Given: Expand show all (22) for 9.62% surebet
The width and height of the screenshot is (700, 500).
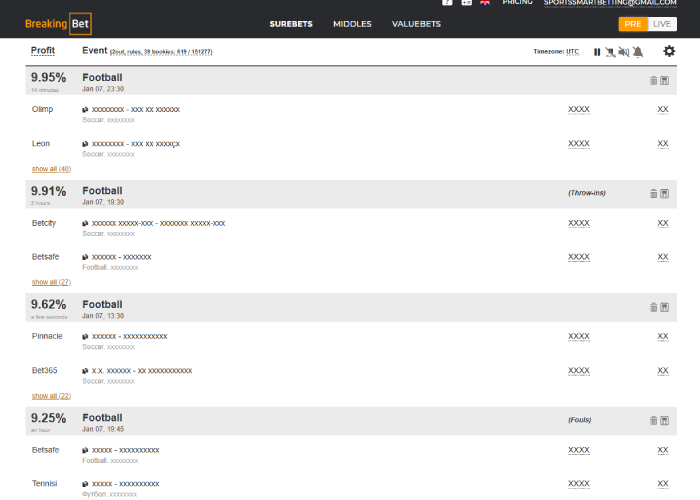Looking at the screenshot, I should 51,396.
